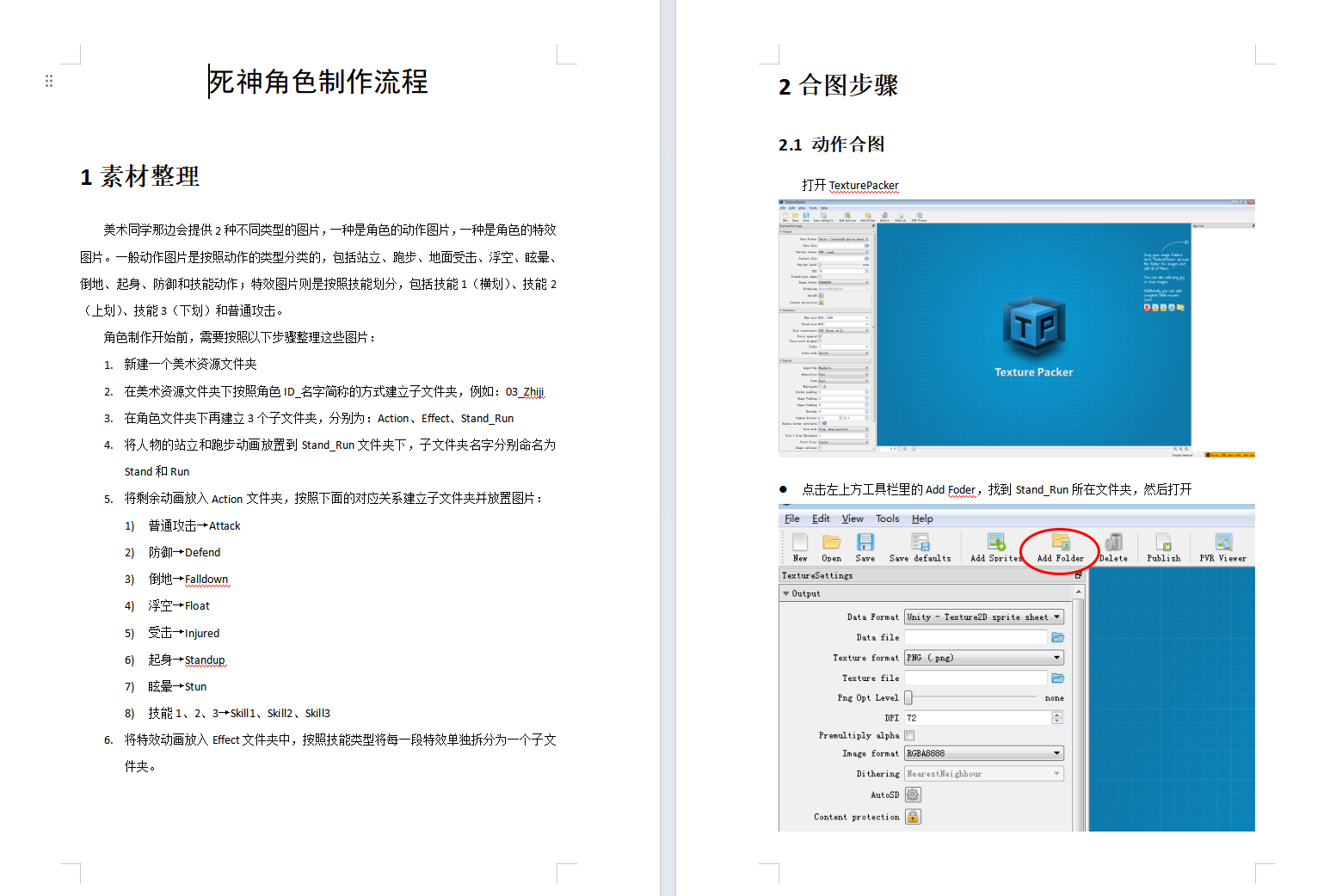The height and width of the screenshot is (896, 1336).
Task: Open the PVR Viewer icon
Action: 1223,543
